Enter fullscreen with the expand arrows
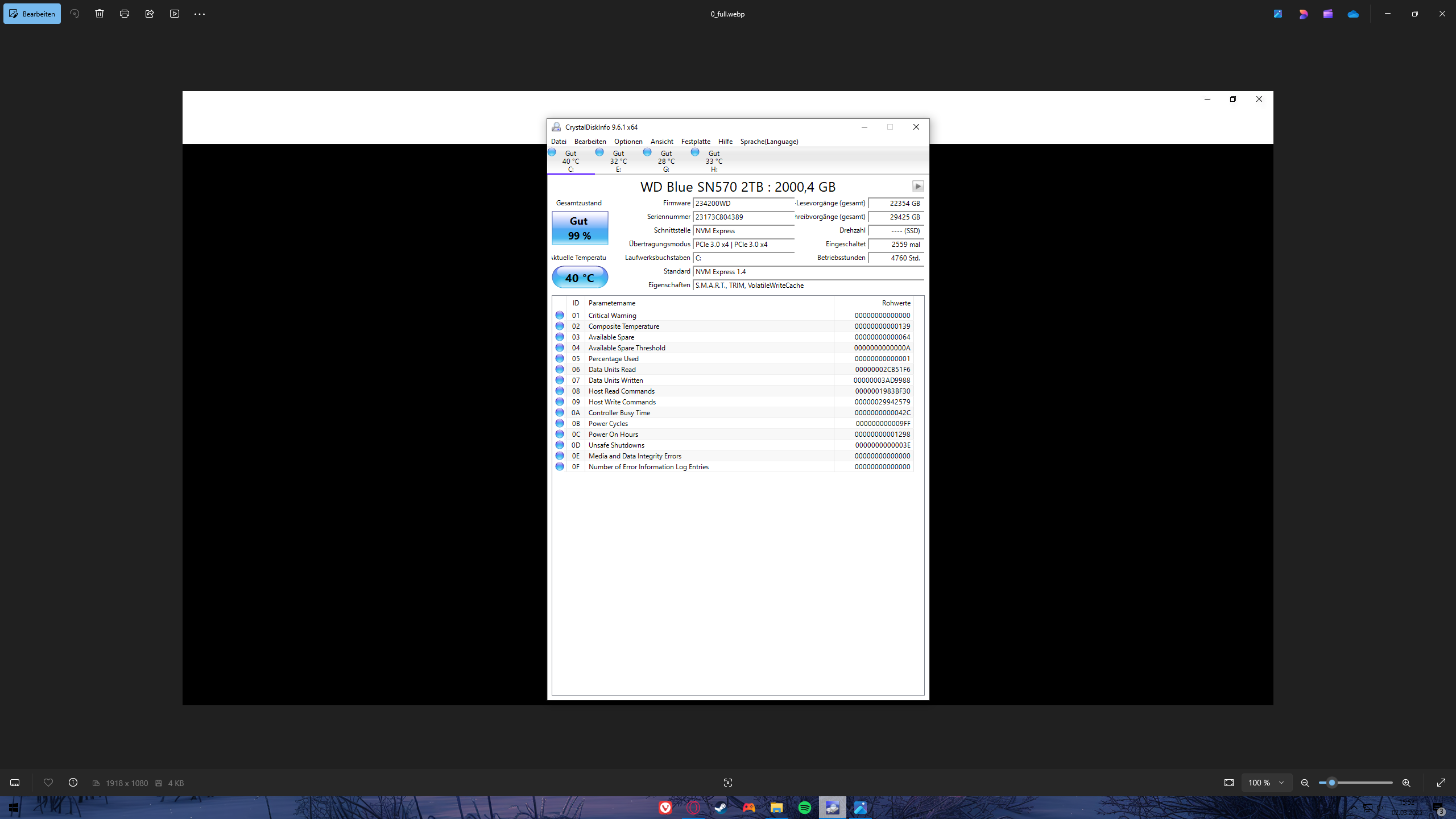The width and height of the screenshot is (1456, 819). 1441,783
